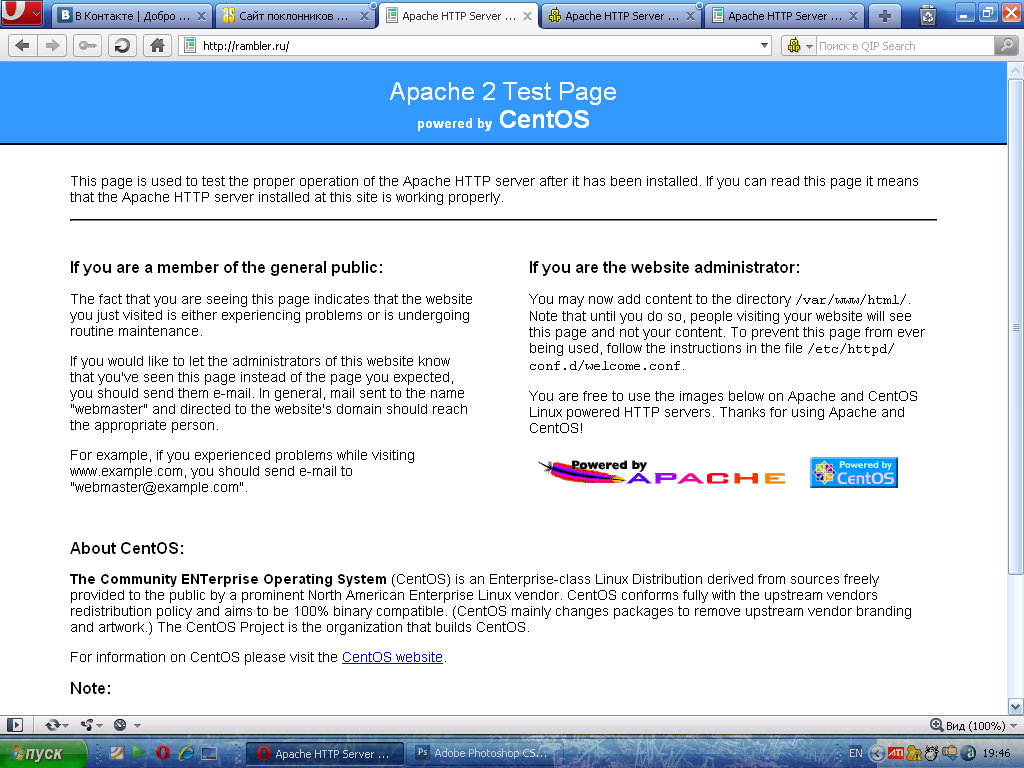1024x768 pixels.
Task: Switch to Adobe Photoshop CS taskbar button
Action: (x=483, y=753)
